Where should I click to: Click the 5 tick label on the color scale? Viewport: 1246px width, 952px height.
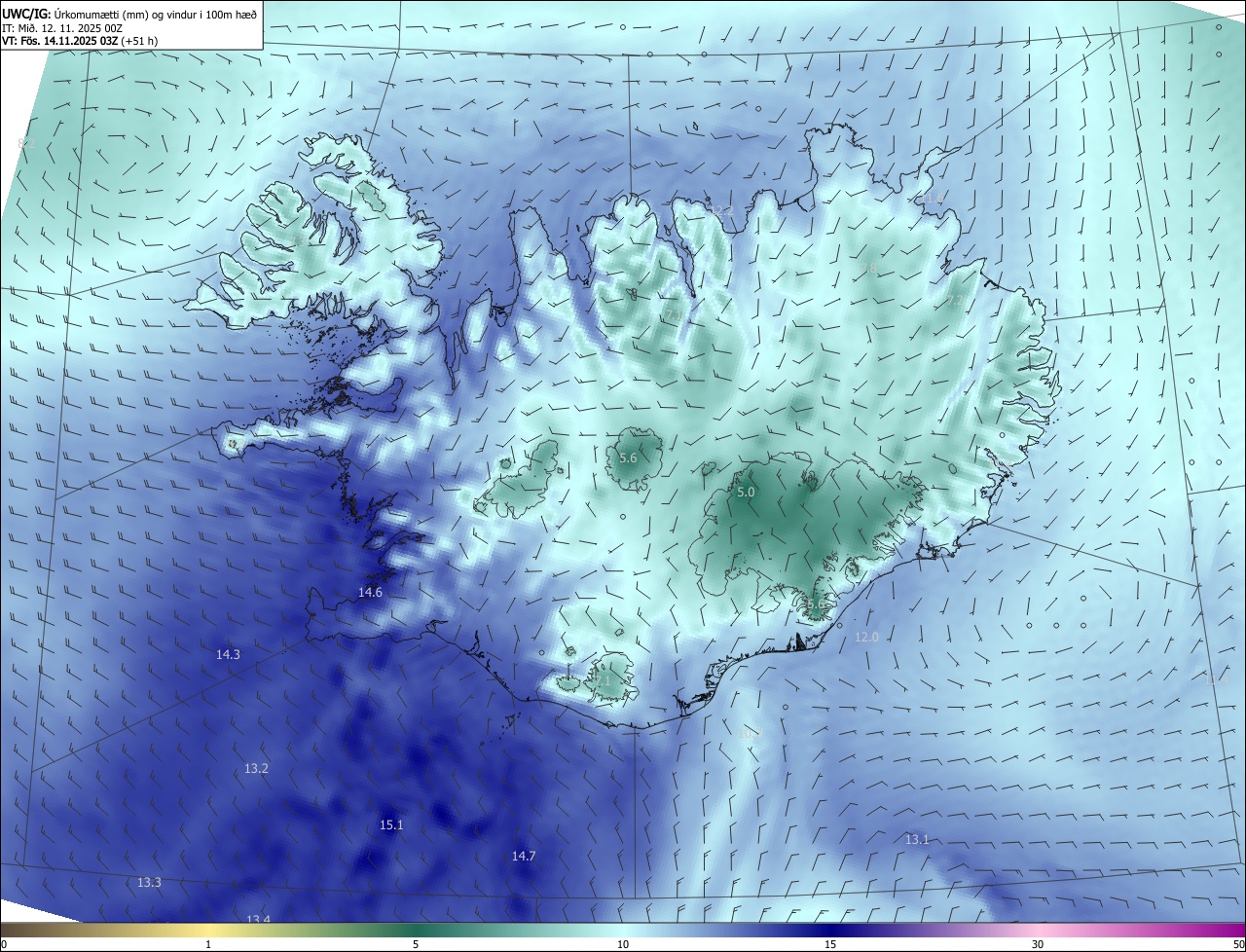pyautogui.click(x=416, y=945)
